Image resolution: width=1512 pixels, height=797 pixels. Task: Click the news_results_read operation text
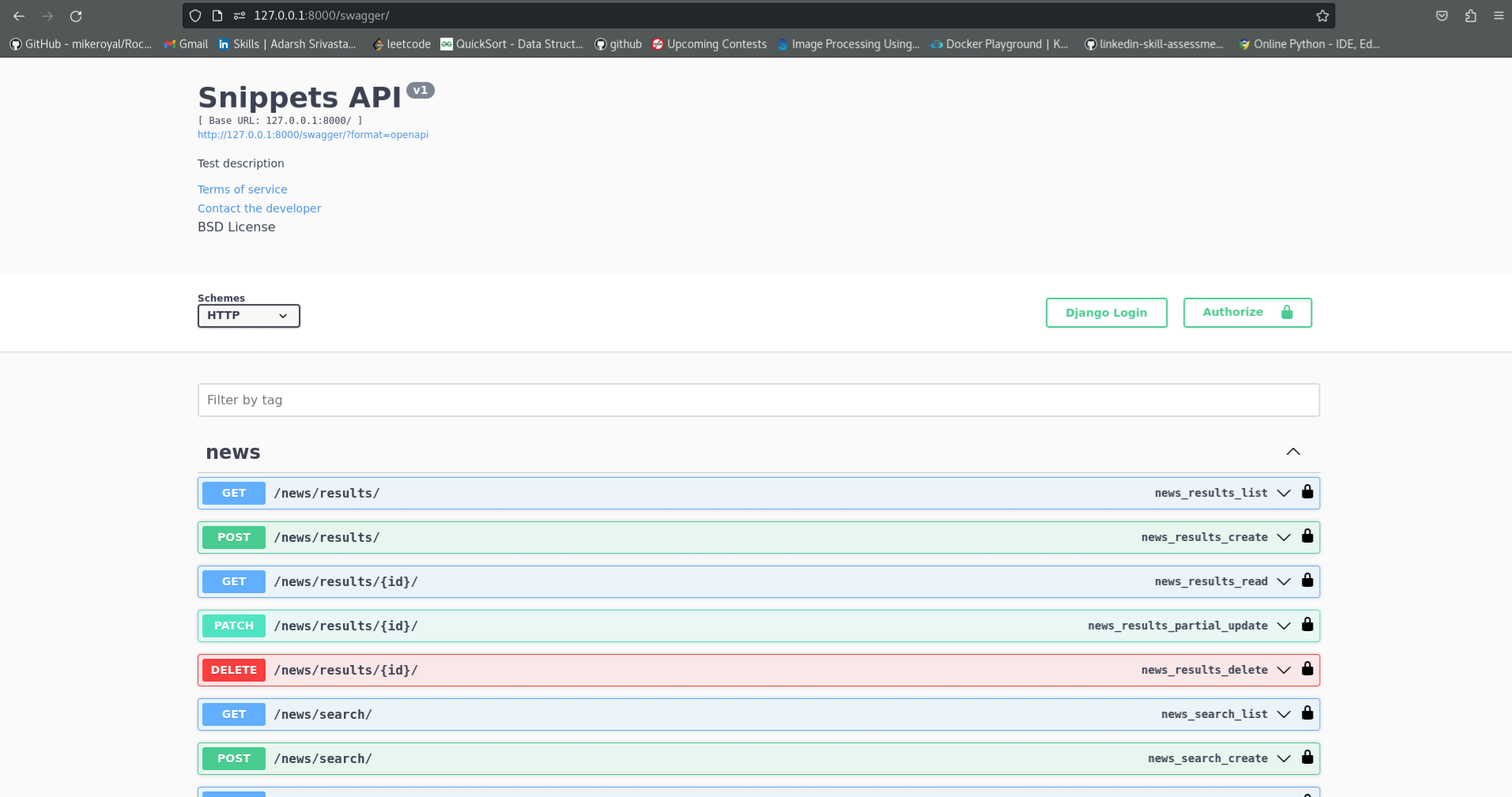tap(1211, 581)
